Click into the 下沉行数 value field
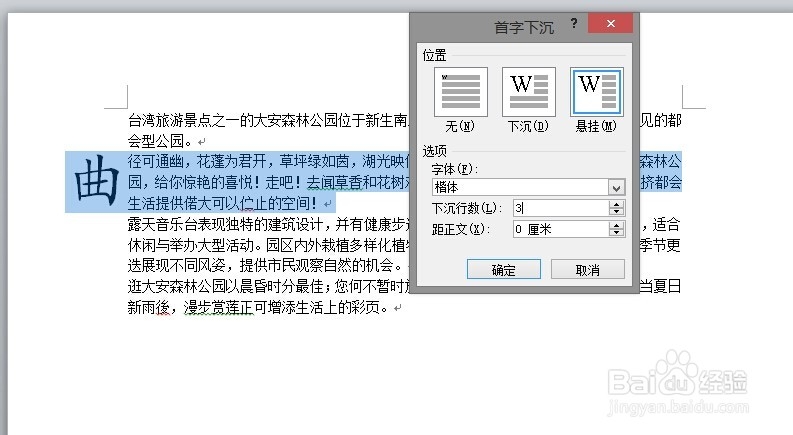The width and height of the screenshot is (793, 435). (561, 208)
